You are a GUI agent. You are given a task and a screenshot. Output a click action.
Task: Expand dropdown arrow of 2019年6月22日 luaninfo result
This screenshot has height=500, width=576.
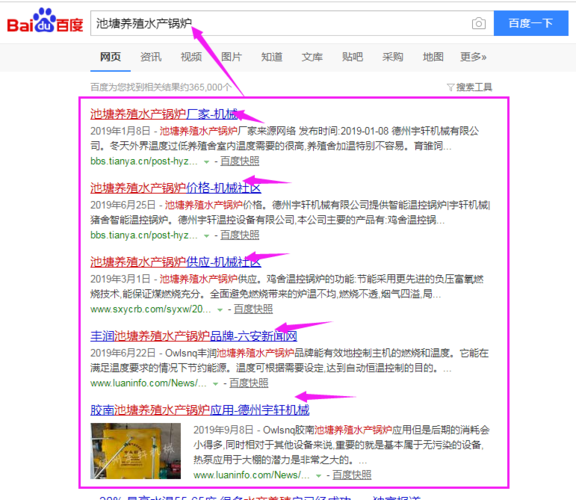point(216,384)
